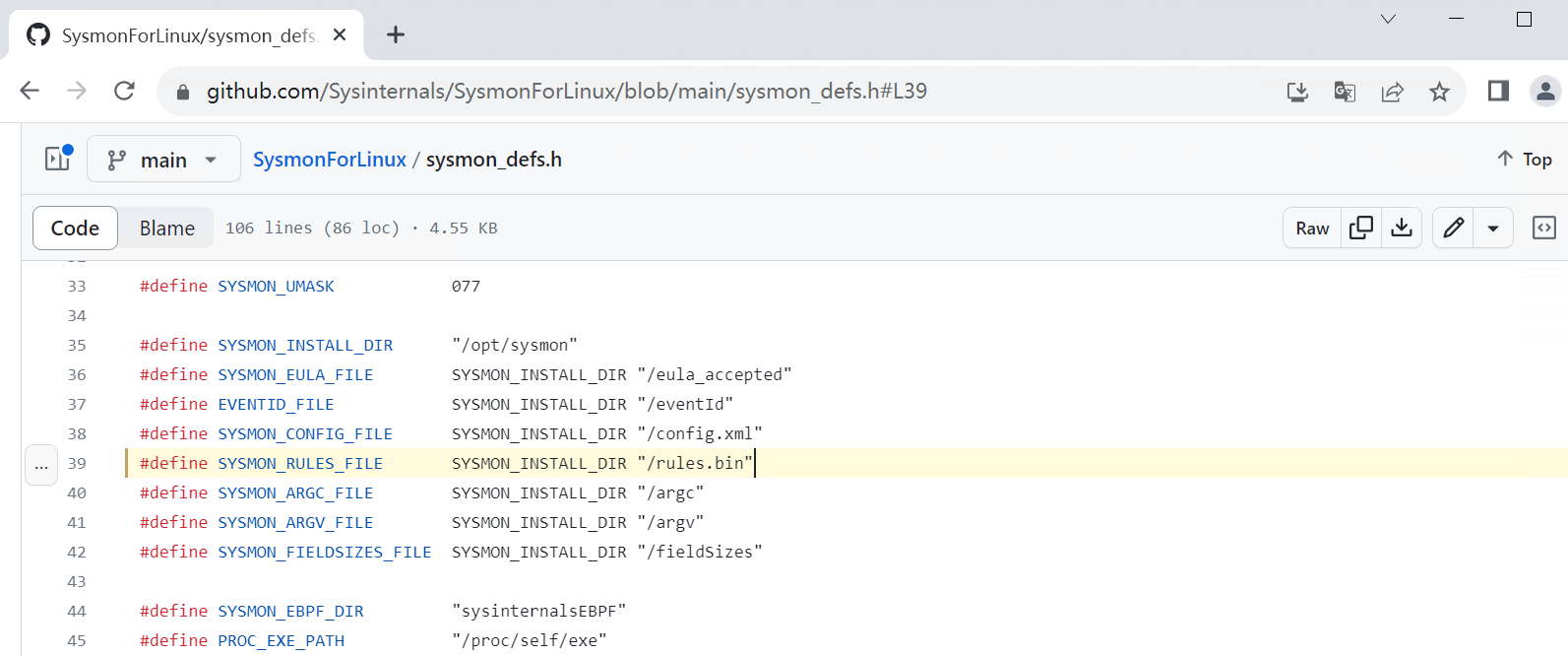Click SYSMON_INSTALL_DIR definition on line 35
This screenshot has height=656, width=1568.
pos(305,346)
